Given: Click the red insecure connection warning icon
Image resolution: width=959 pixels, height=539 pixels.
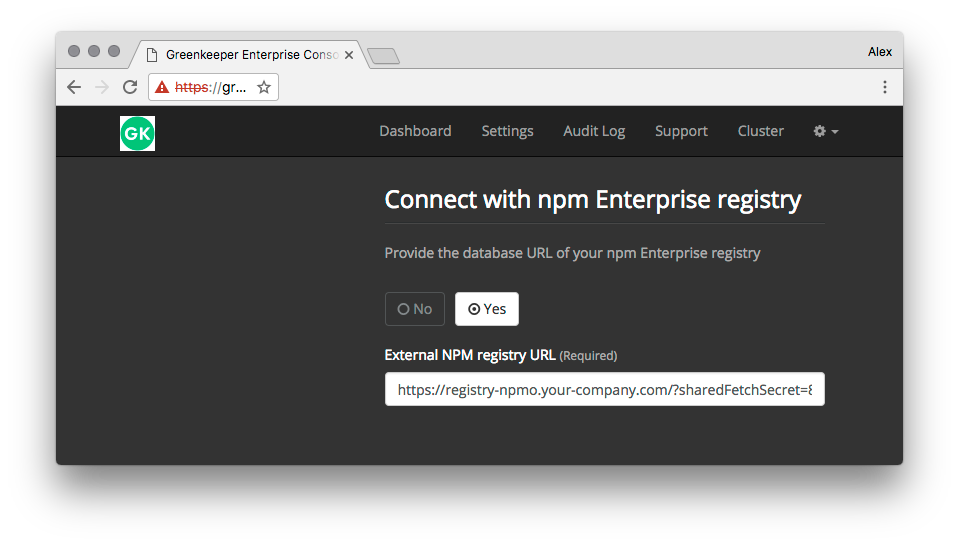Looking at the screenshot, I should point(162,87).
